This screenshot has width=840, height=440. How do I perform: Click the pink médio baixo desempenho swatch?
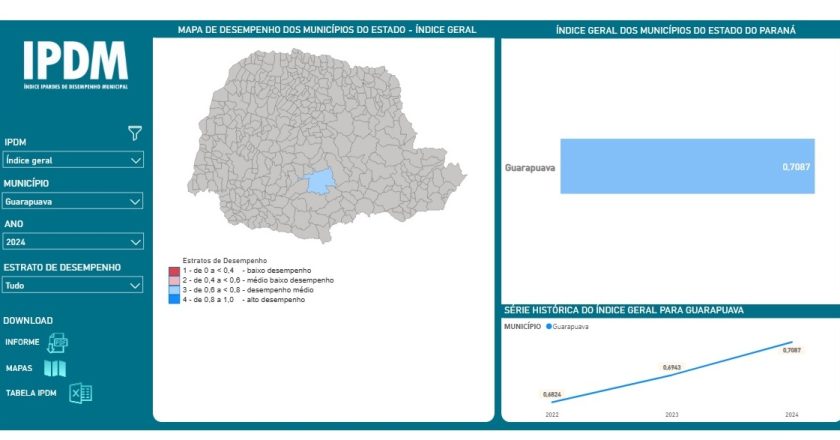[x=174, y=281]
